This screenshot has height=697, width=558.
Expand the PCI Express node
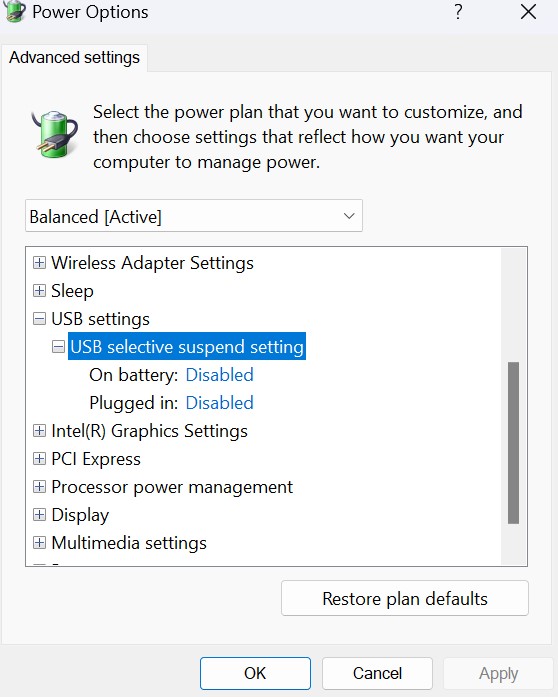(x=39, y=459)
